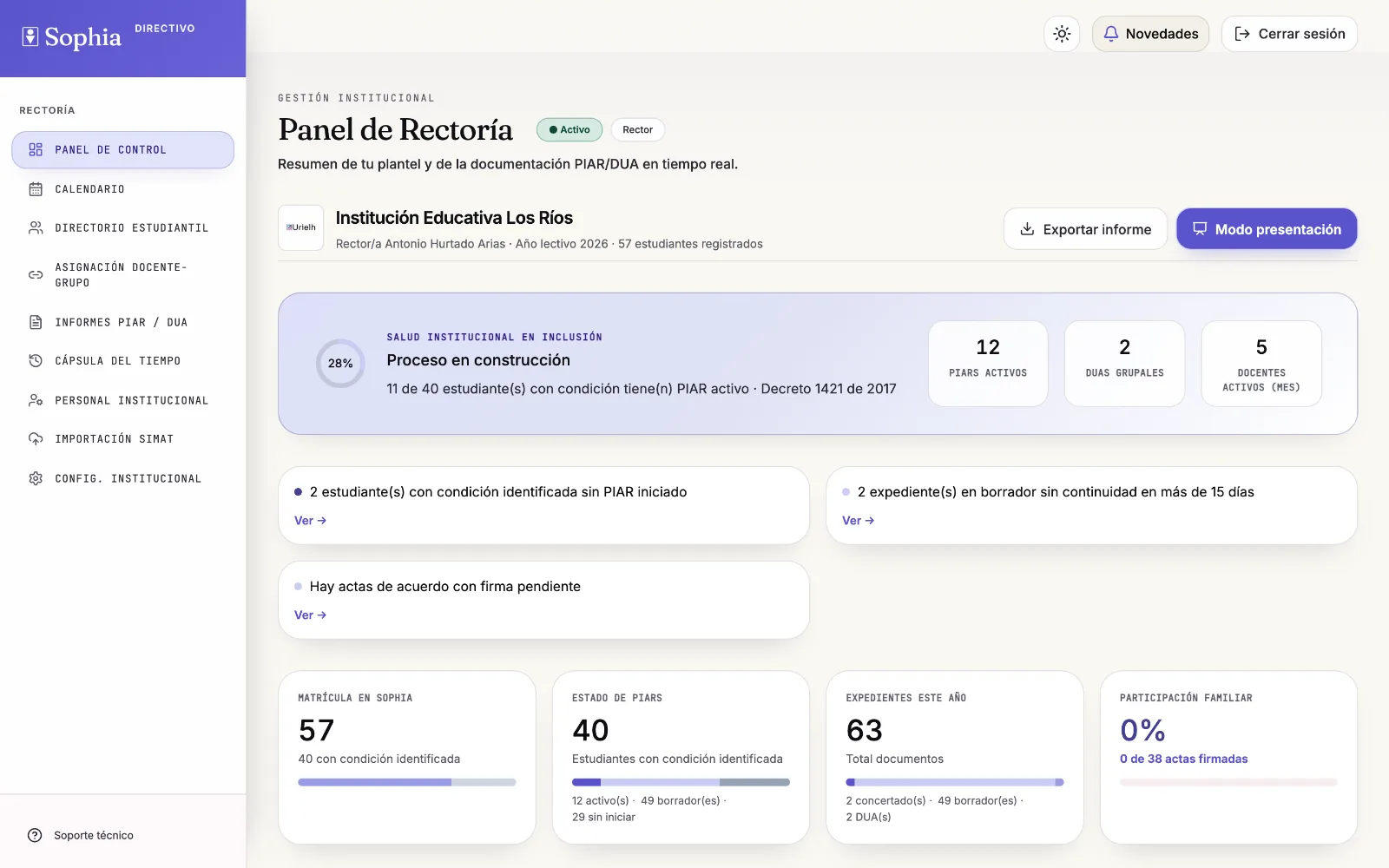
Task: Click Ver link for draft expedientes alert
Action: click(858, 521)
